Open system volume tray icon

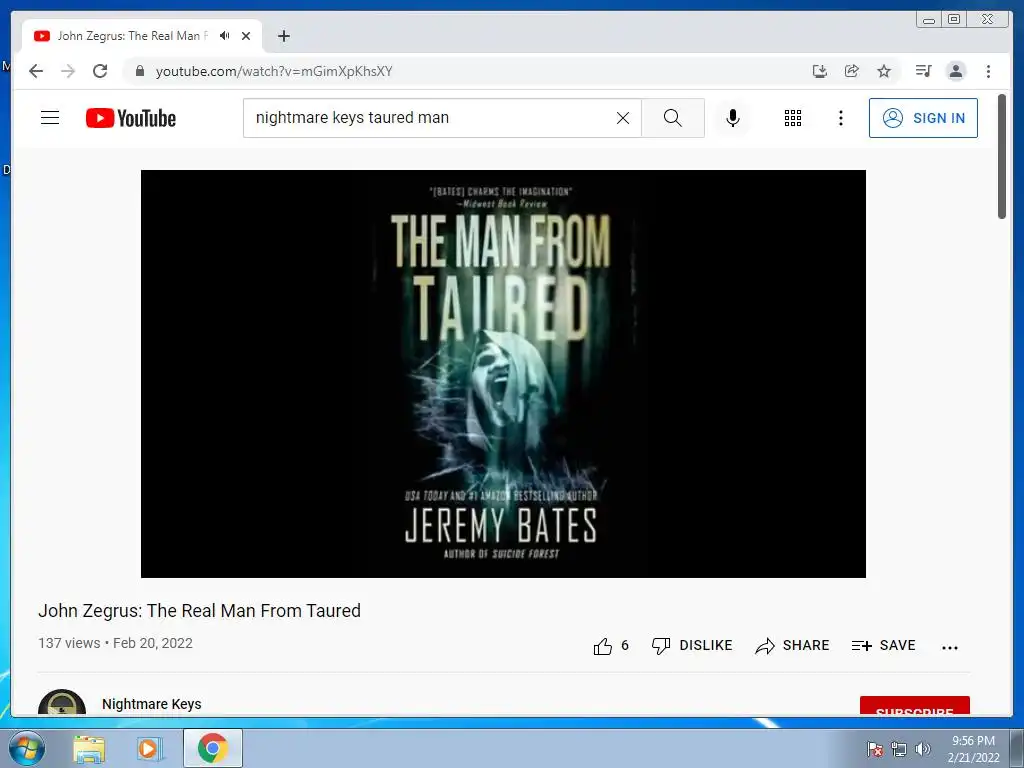(x=923, y=749)
